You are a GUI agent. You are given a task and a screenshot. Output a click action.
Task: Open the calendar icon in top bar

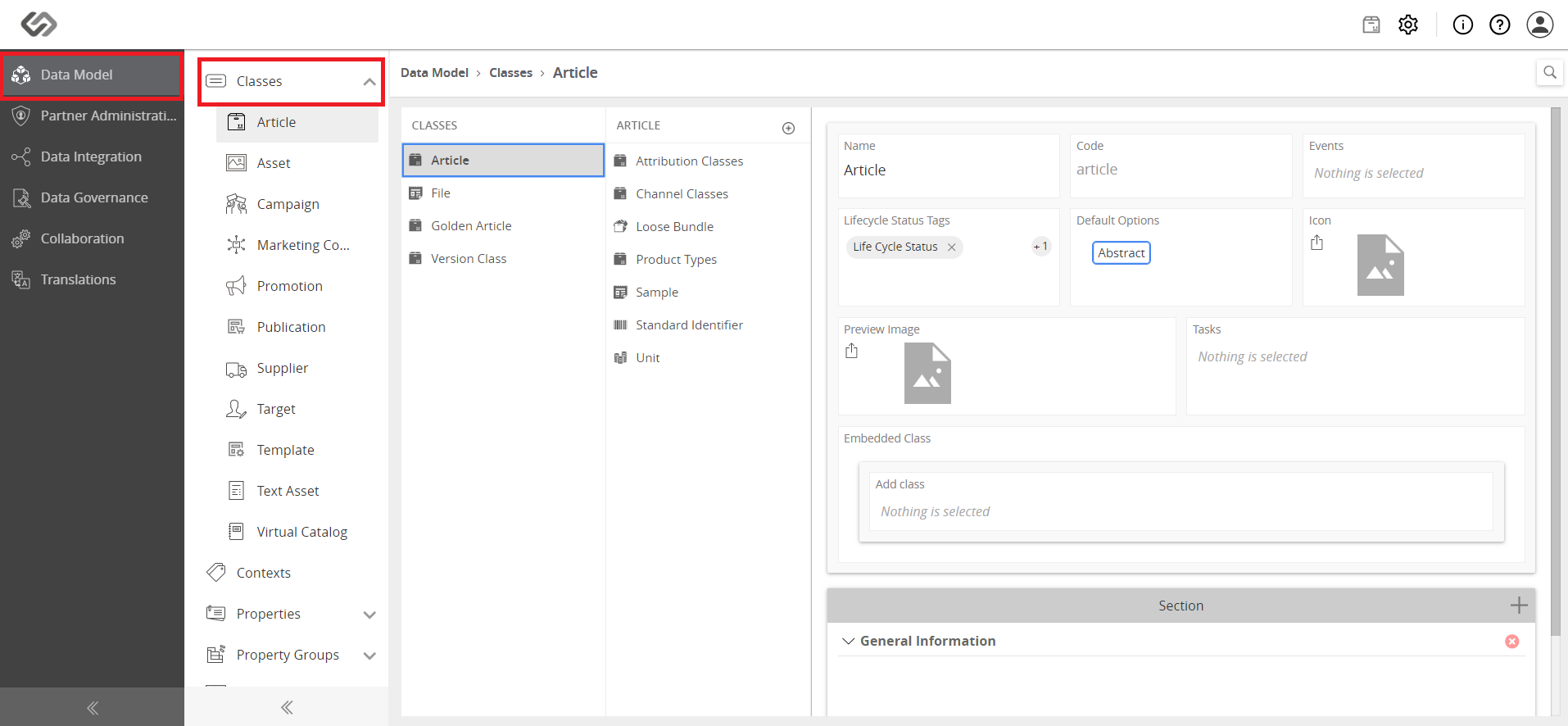click(1371, 25)
